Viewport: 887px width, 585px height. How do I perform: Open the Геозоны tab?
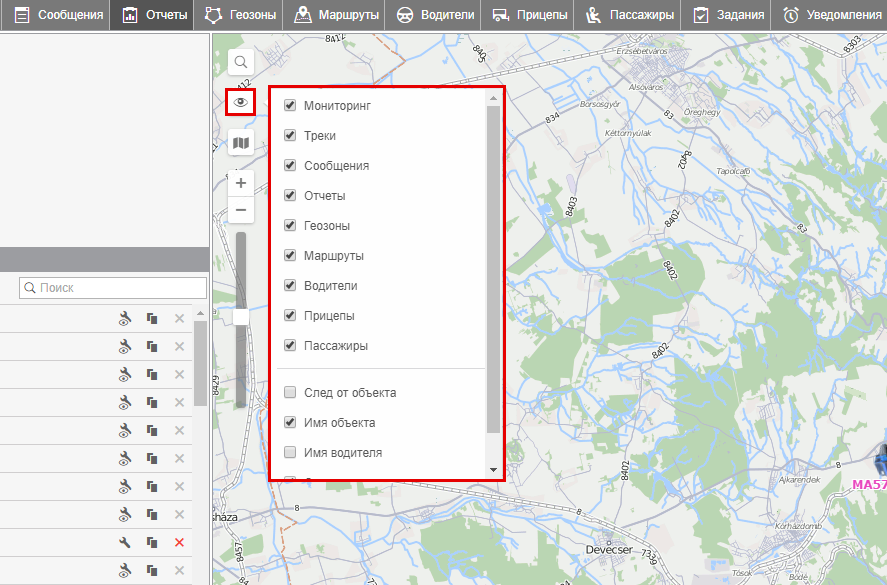(x=239, y=15)
